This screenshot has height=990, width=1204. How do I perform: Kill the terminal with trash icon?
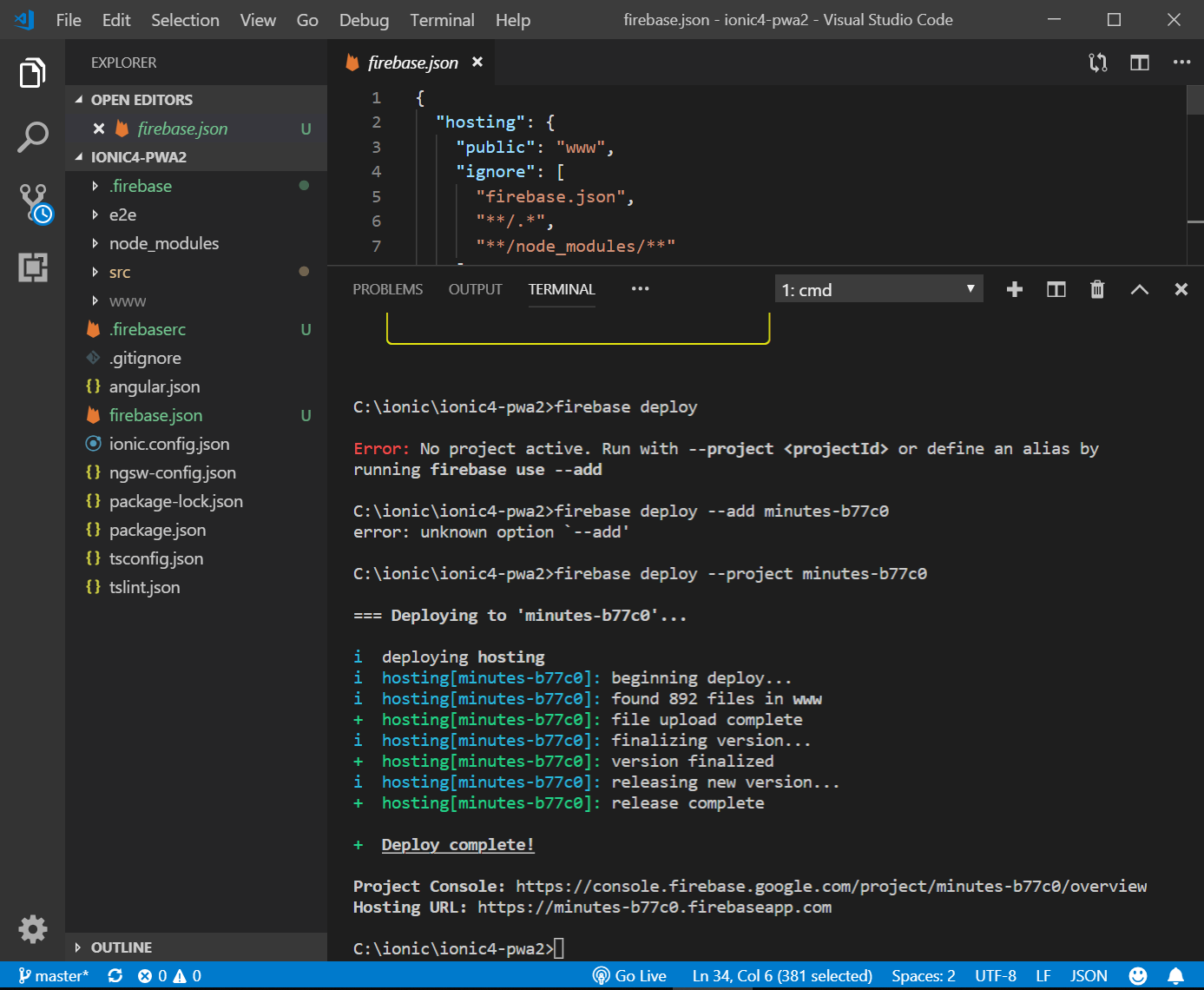pyautogui.click(x=1097, y=290)
